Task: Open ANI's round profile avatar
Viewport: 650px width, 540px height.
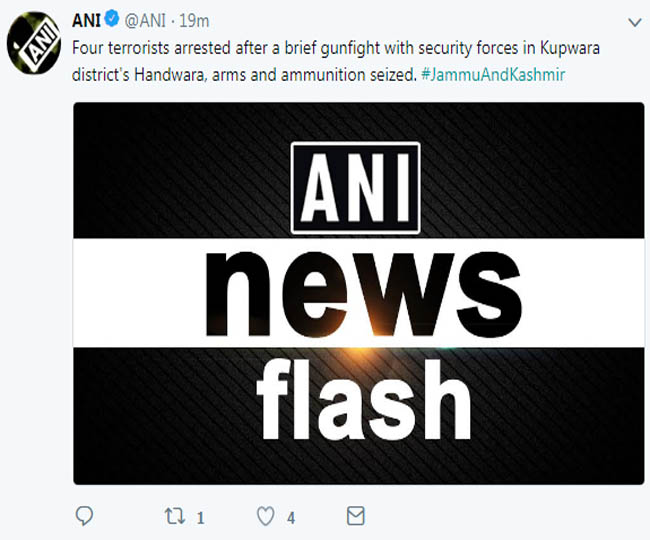Action: pos(34,43)
